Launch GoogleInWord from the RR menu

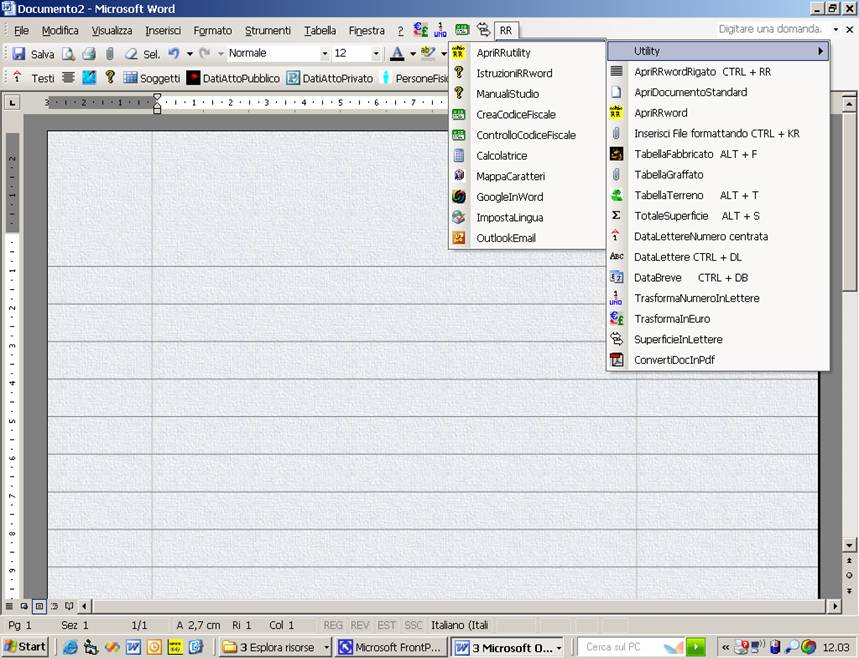[527, 197]
